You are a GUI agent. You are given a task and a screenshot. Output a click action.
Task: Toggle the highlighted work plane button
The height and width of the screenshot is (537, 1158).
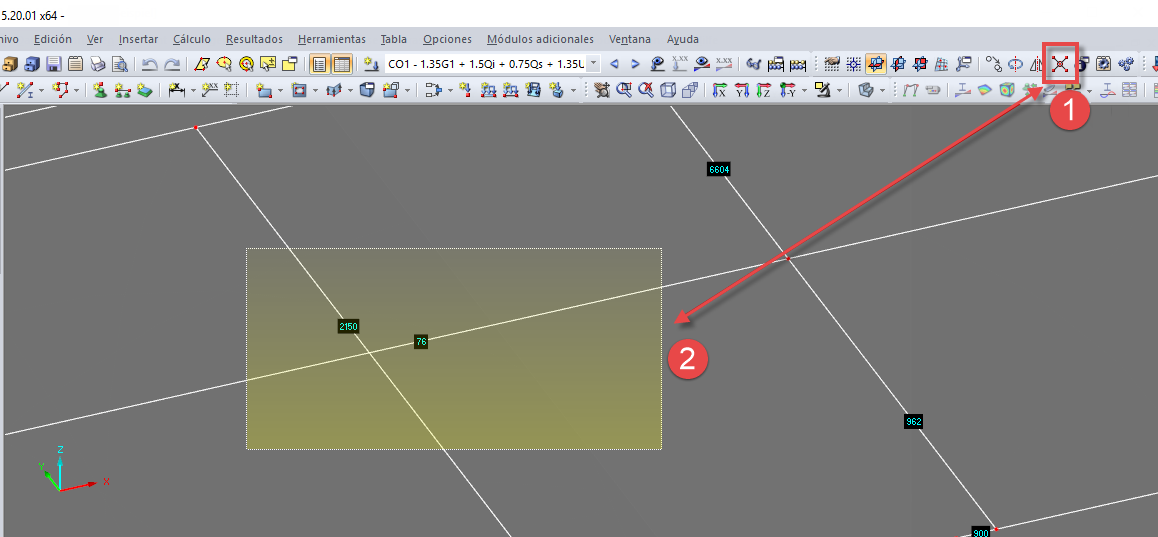(876, 64)
